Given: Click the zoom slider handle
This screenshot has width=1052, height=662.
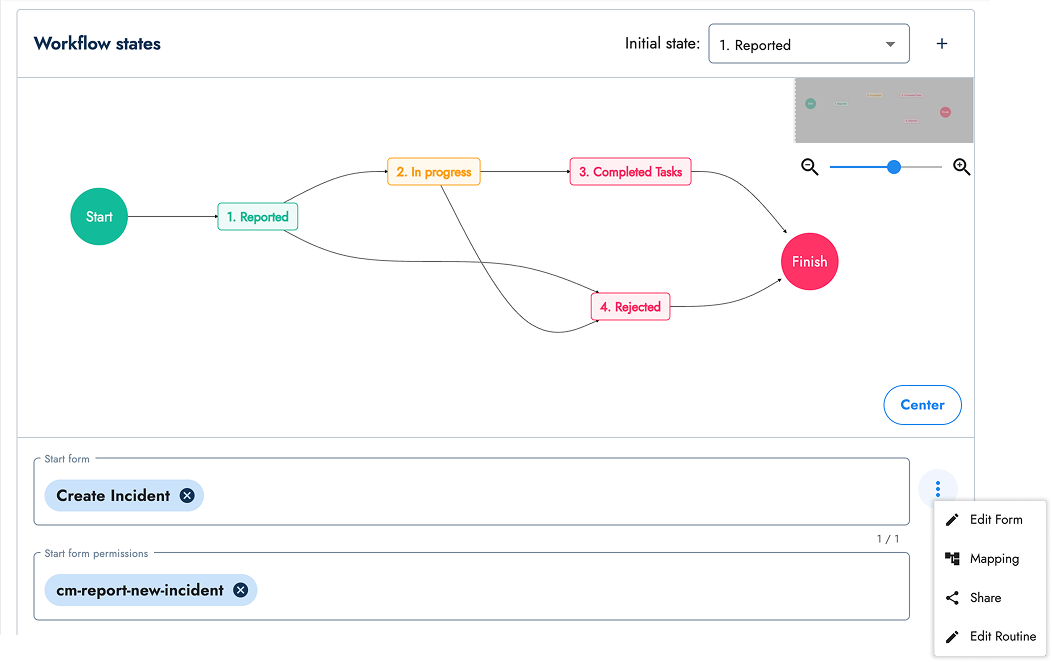Looking at the screenshot, I should 894,167.
